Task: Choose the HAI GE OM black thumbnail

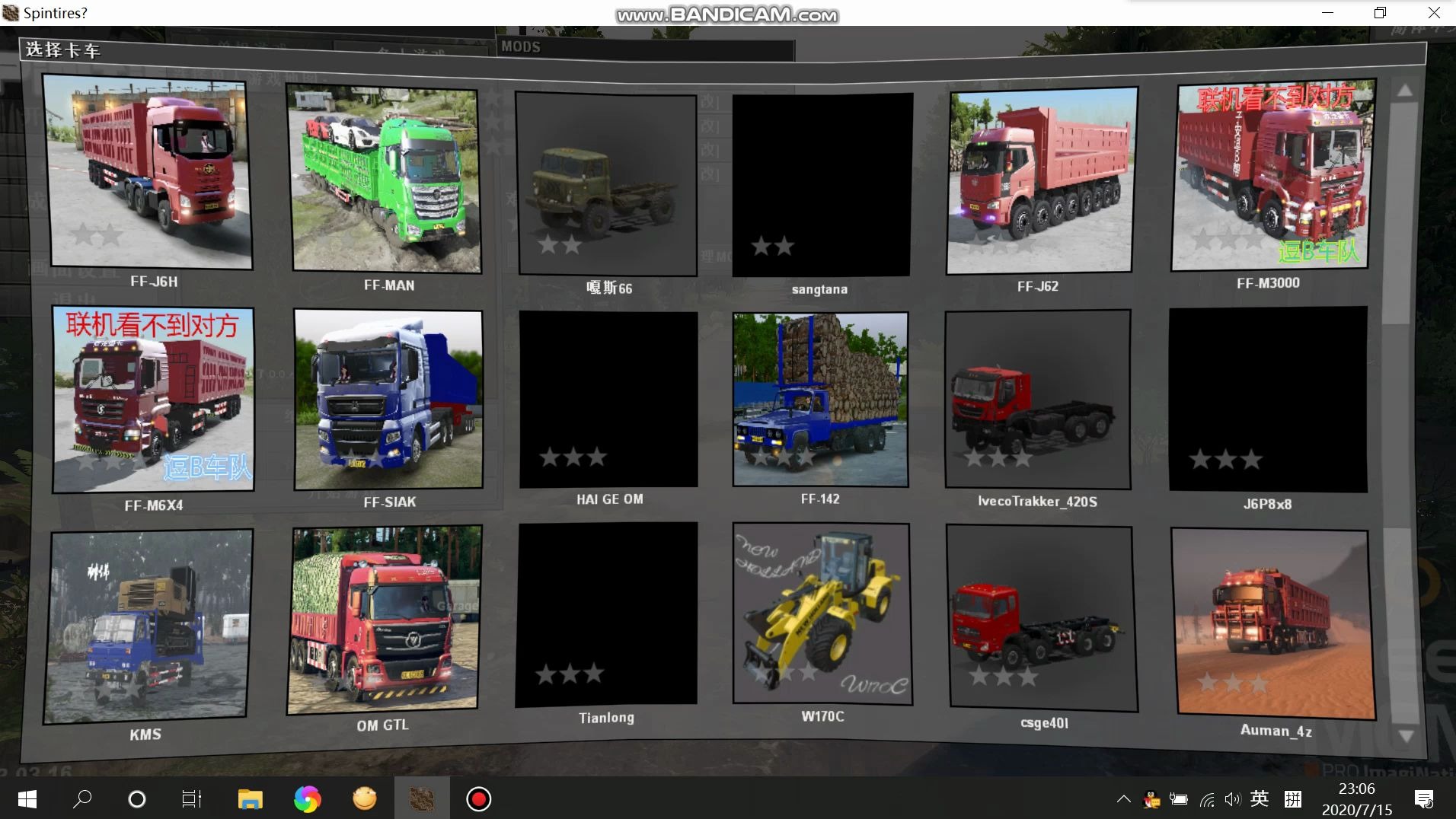Action: tap(608, 399)
